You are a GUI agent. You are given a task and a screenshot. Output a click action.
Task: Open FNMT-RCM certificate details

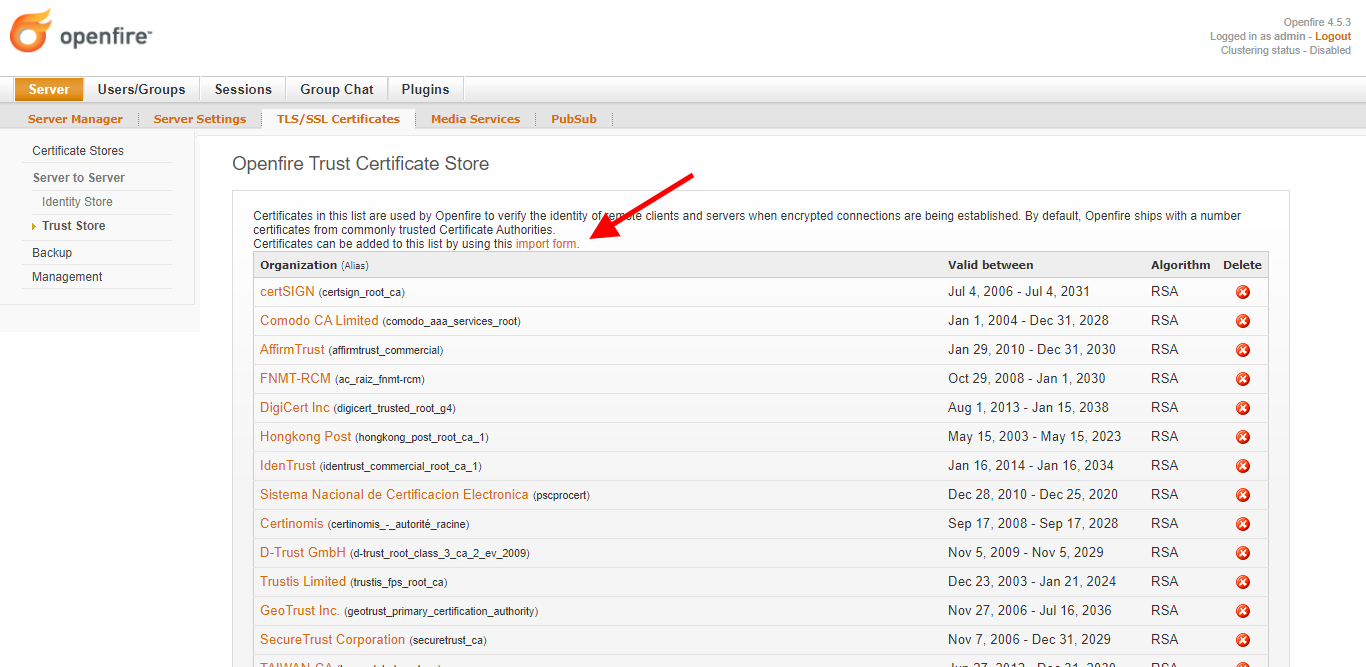(x=295, y=379)
